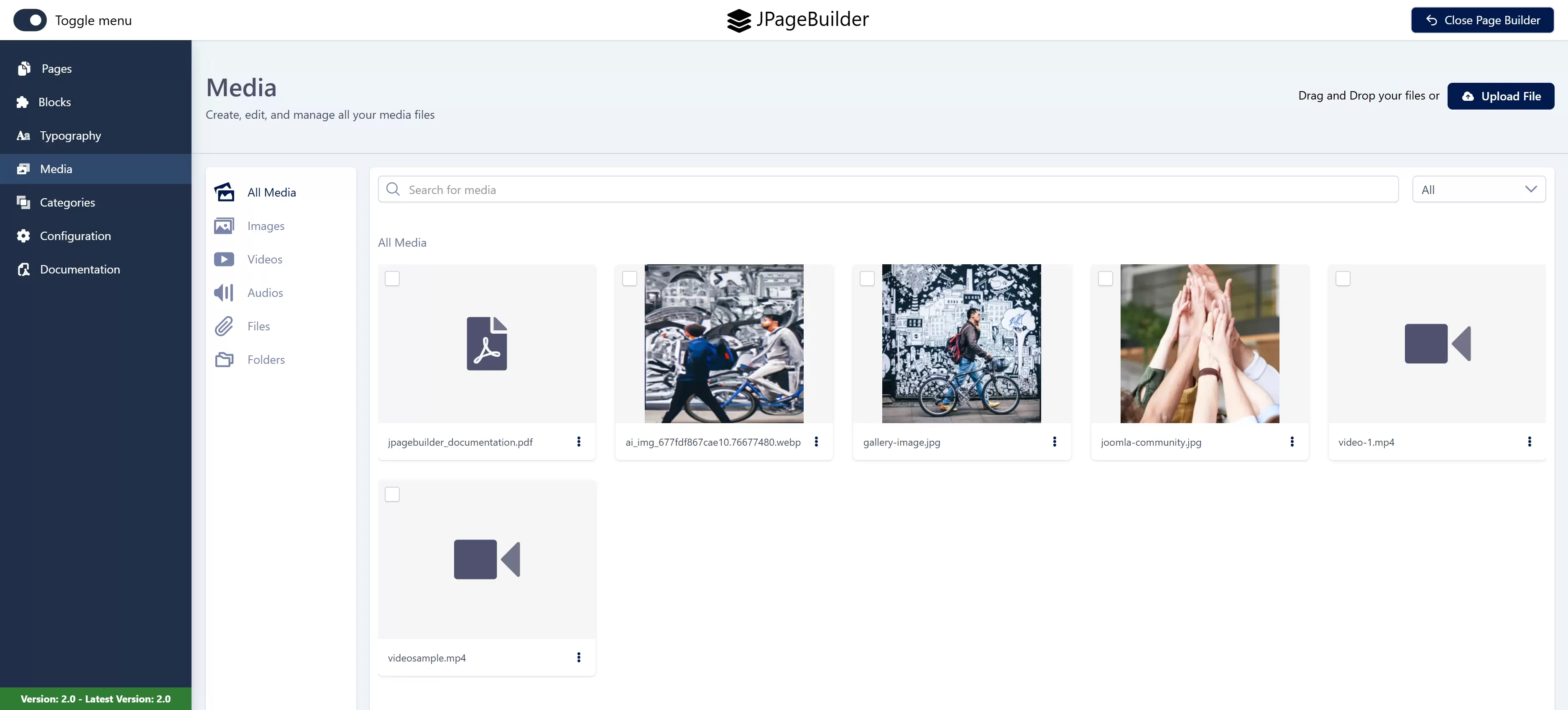This screenshot has height=710, width=1568.
Task: Open Configuration menu item
Action: 96,236
